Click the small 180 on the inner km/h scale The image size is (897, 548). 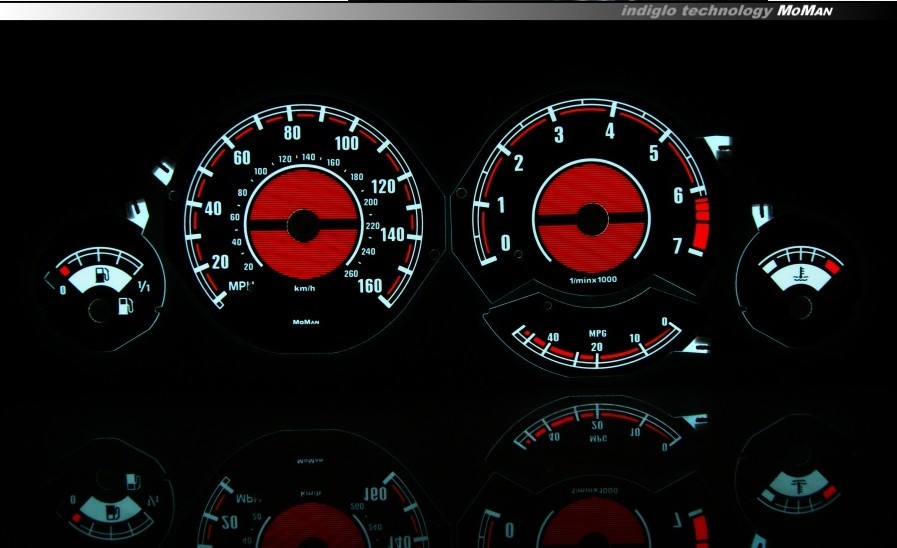pos(356,177)
